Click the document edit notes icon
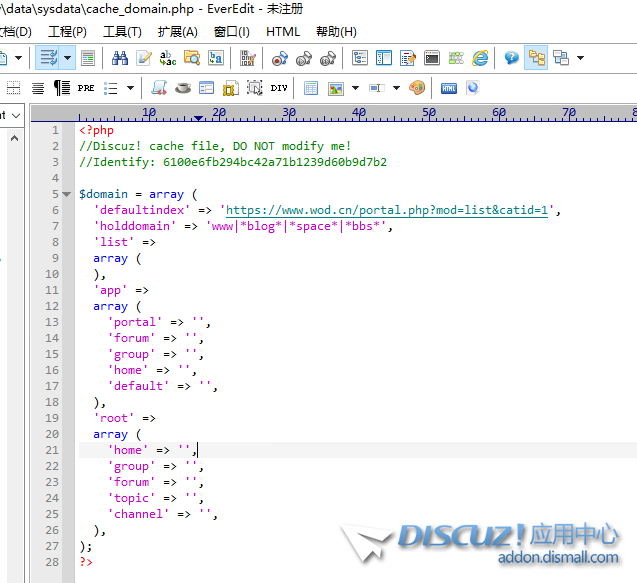 click(407, 58)
